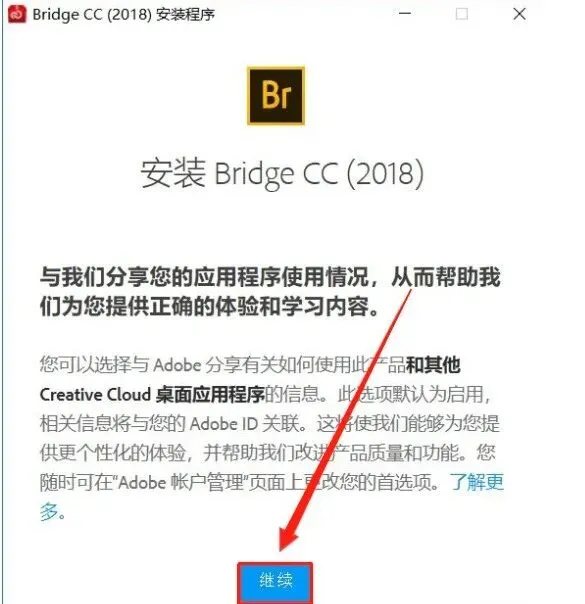Close the Bridge CC (2018) installer window
Image resolution: width=585 pixels, height=604 pixels.
[519, 14]
